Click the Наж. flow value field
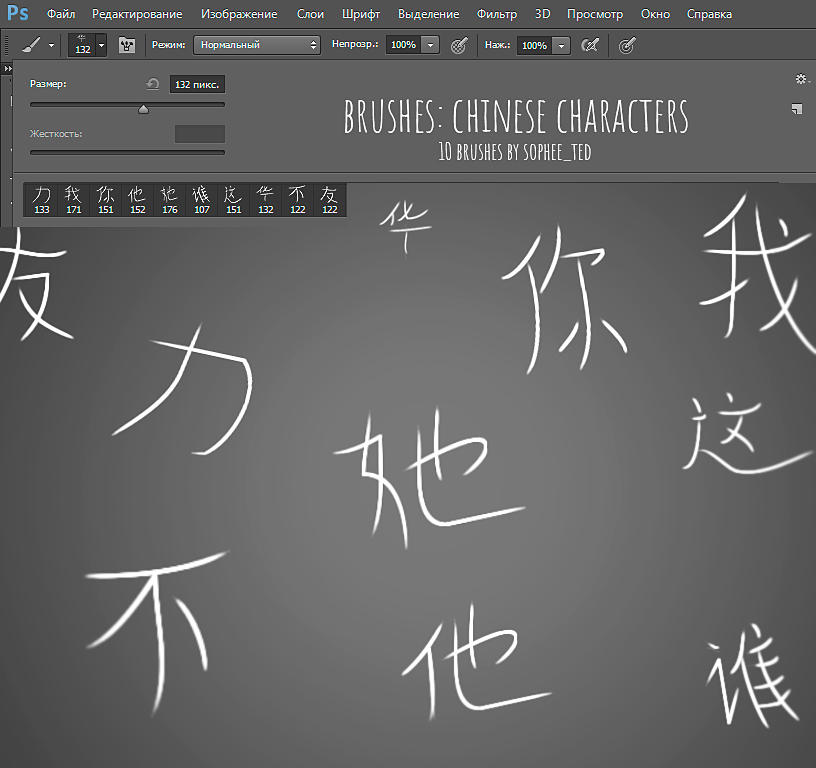The image size is (816, 768). click(534, 46)
